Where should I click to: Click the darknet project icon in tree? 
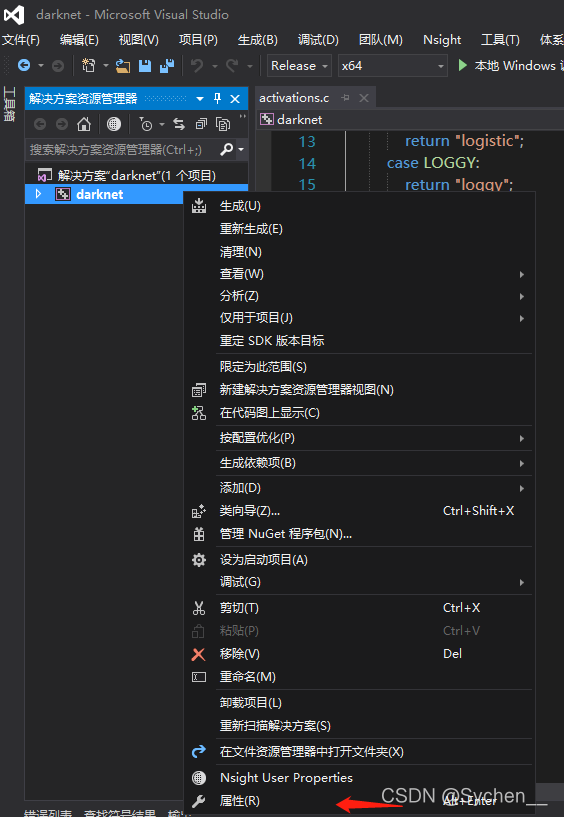click(x=63, y=194)
